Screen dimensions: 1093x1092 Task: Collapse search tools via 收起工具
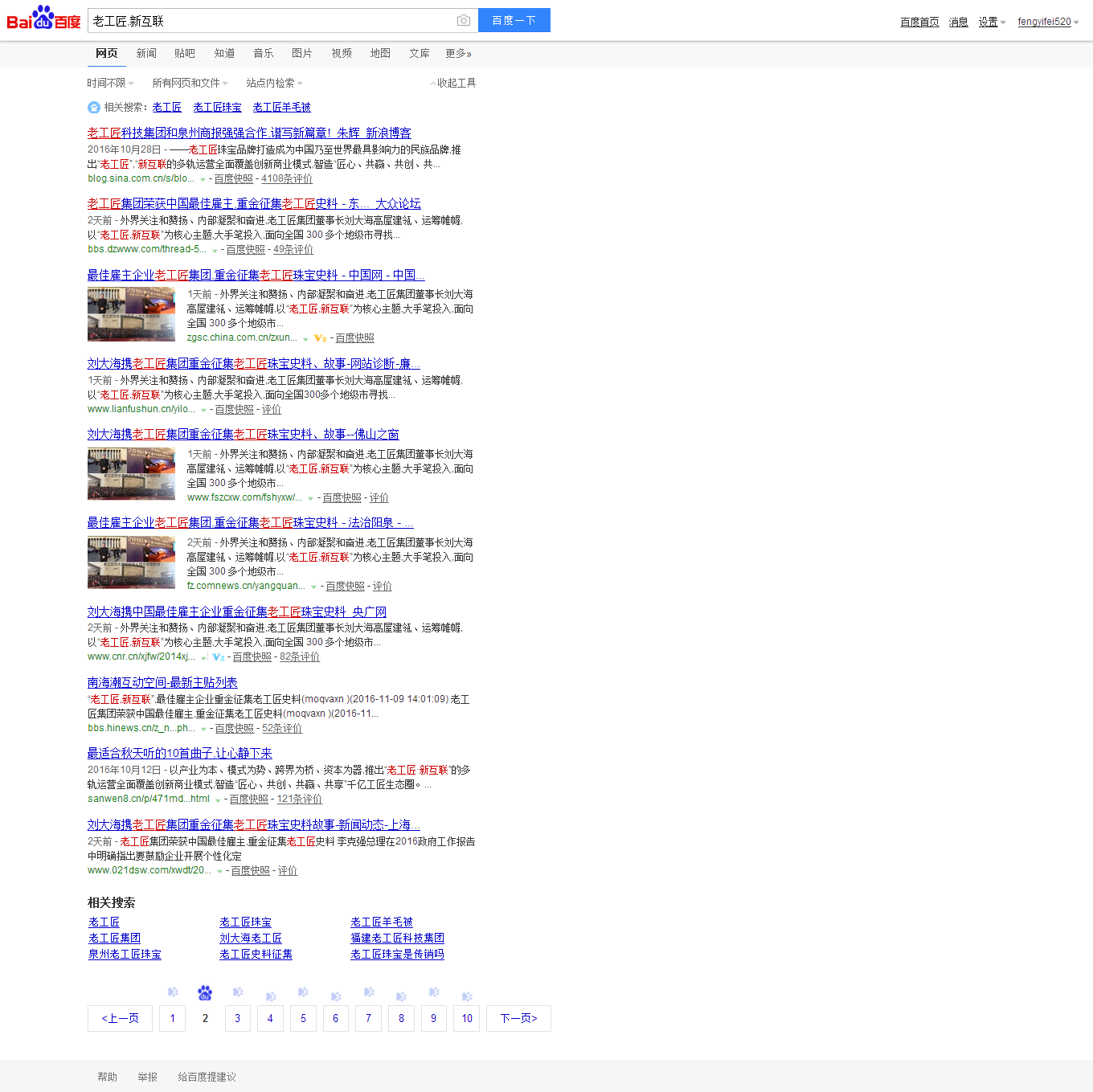[x=453, y=83]
